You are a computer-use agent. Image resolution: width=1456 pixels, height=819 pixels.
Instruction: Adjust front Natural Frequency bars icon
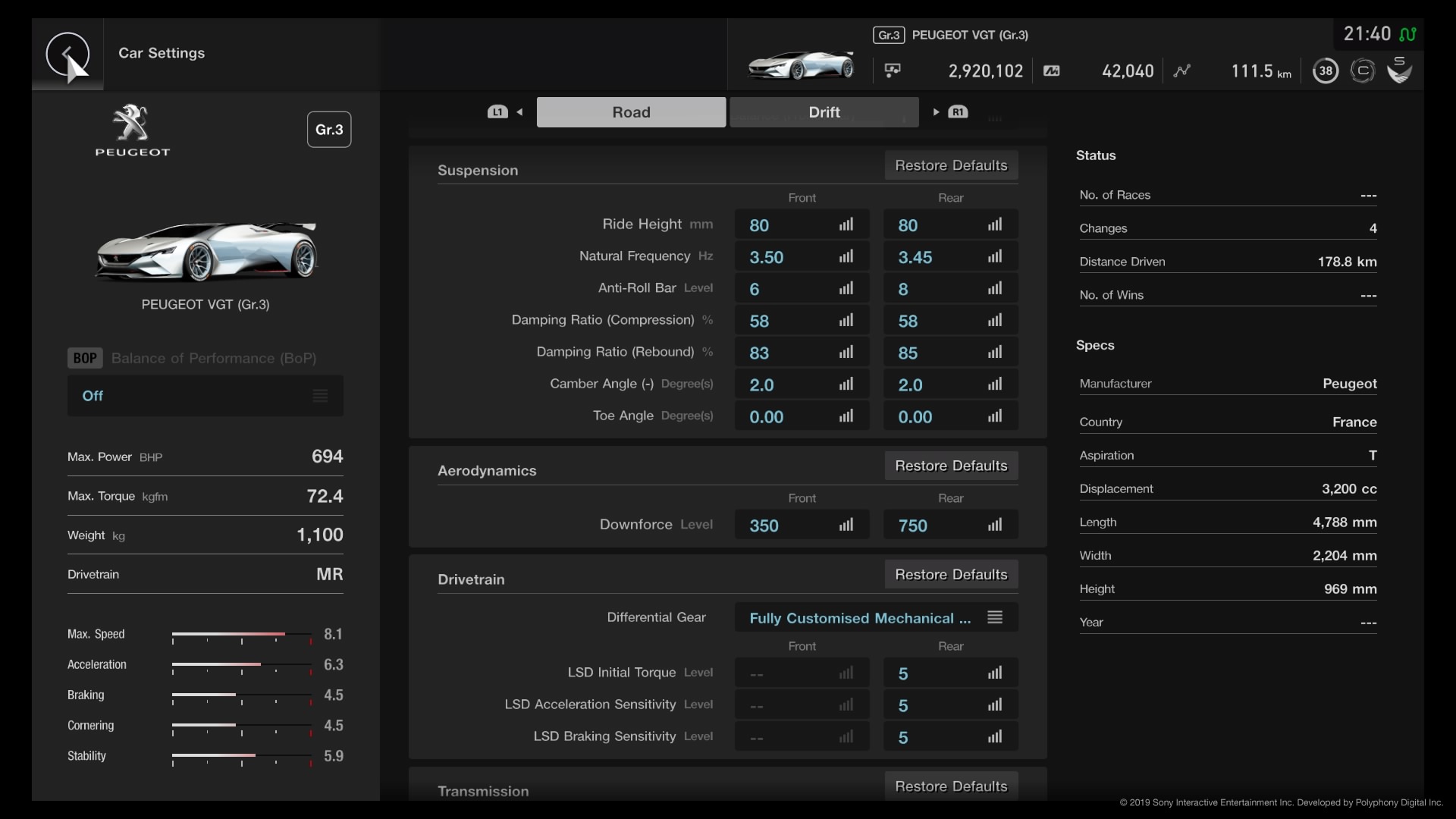click(846, 256)
